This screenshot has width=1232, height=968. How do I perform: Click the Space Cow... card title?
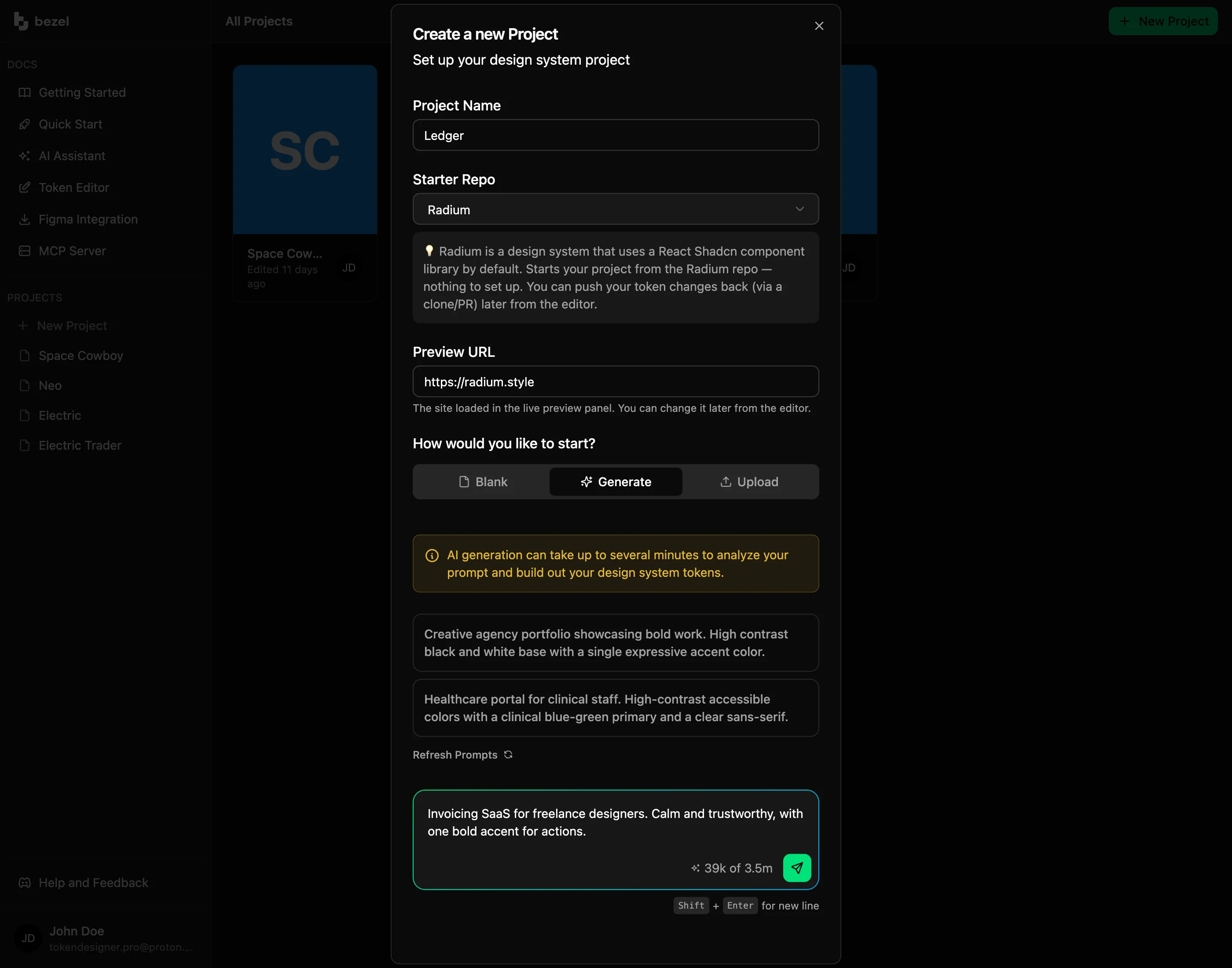(x=285, y=254)
